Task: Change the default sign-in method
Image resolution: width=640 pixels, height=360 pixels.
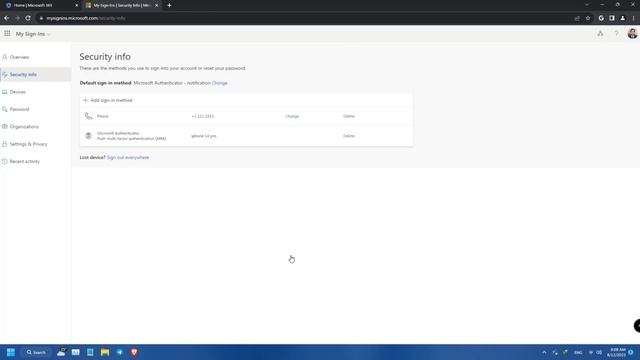Action: (220, 83)
